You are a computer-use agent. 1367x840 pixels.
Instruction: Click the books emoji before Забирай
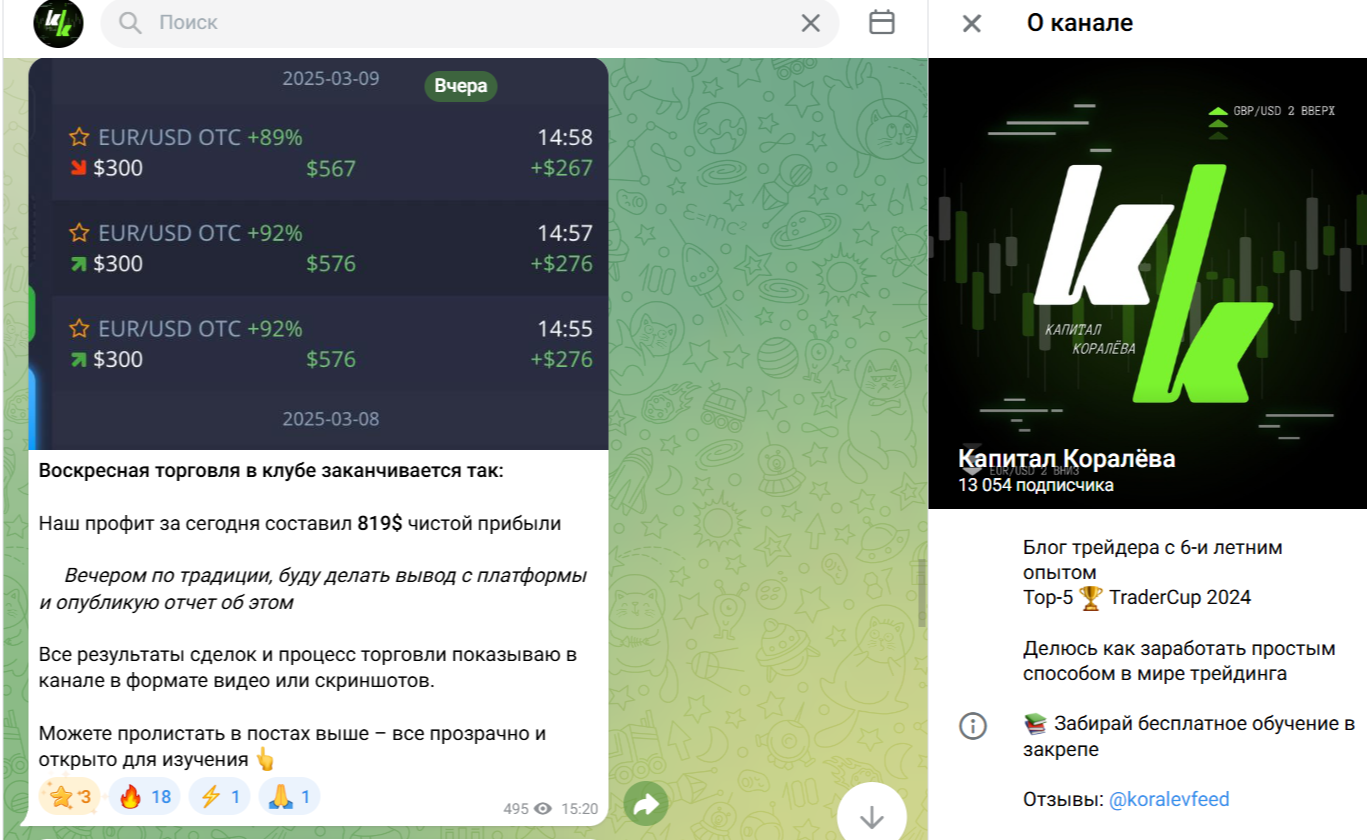[x=1035, y=724]
